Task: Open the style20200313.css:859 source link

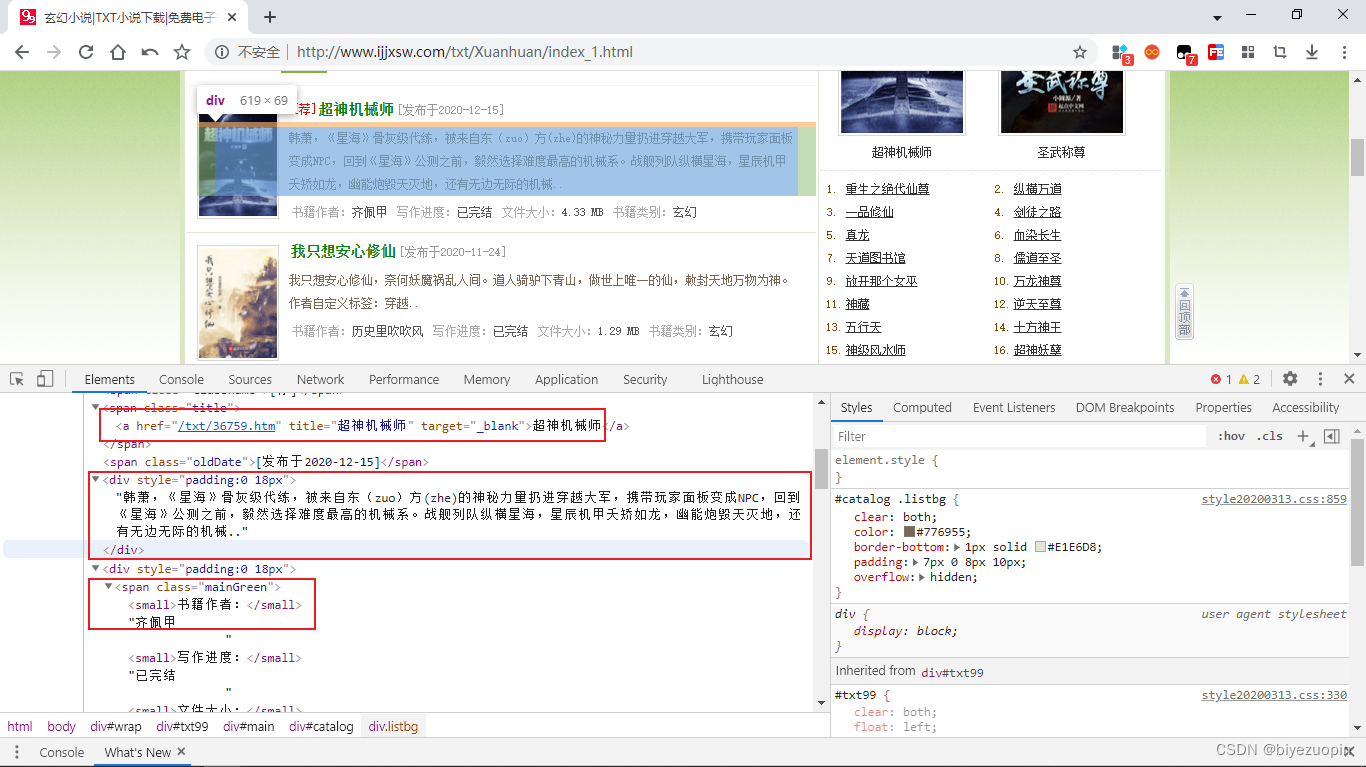Action: tap(1273, 498)
